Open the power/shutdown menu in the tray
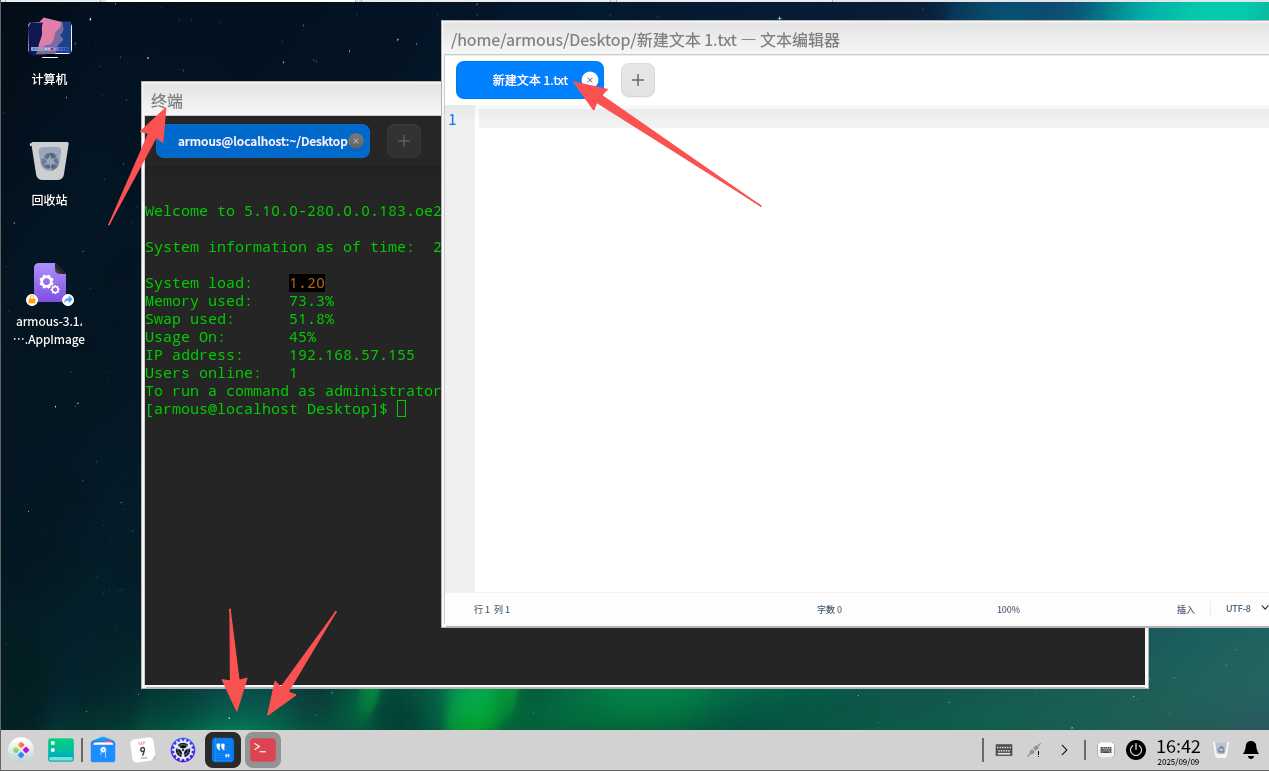The image size is (1269, 771). point(1136,749)
